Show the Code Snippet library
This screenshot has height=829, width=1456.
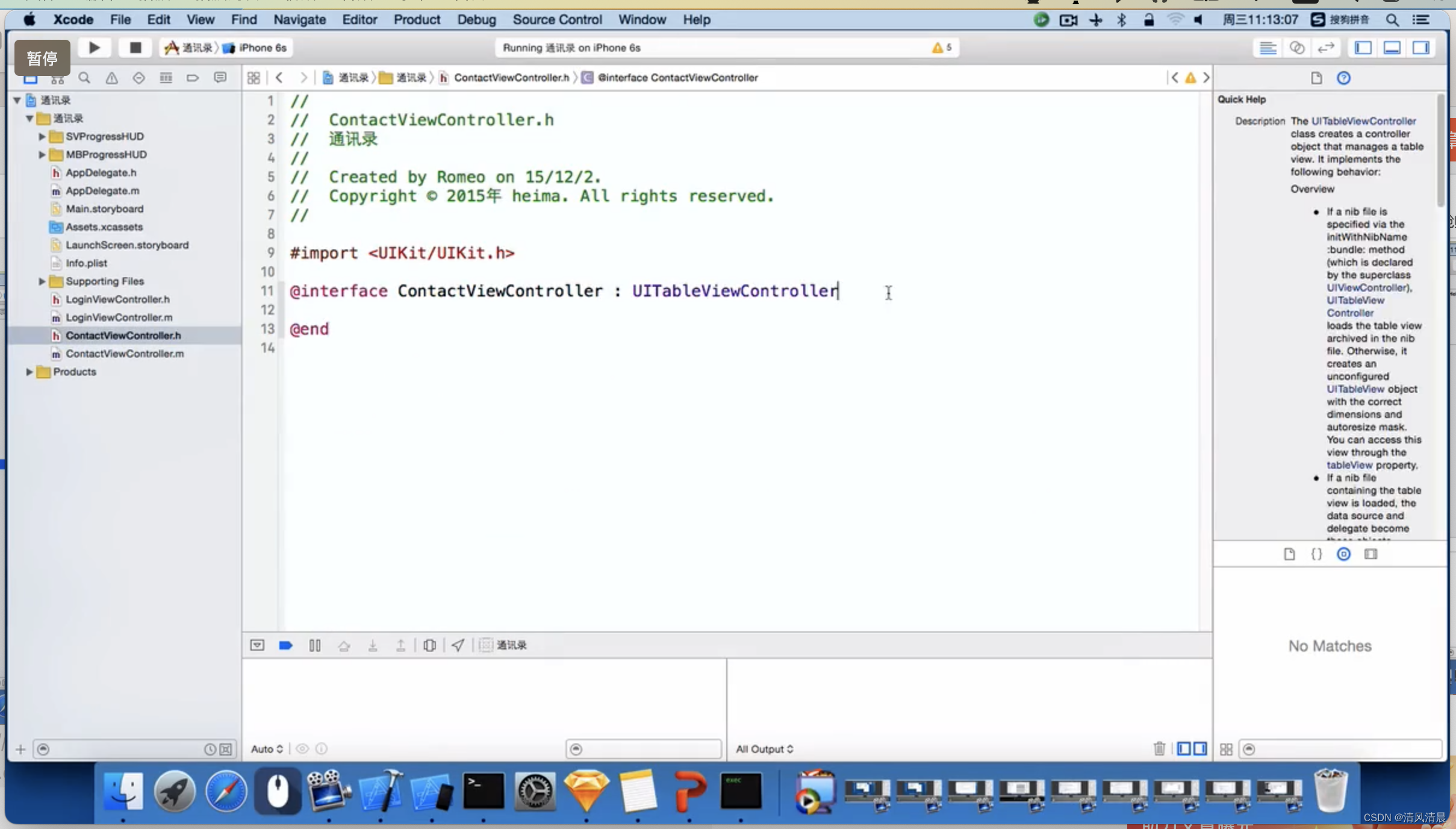(1316, 554)
